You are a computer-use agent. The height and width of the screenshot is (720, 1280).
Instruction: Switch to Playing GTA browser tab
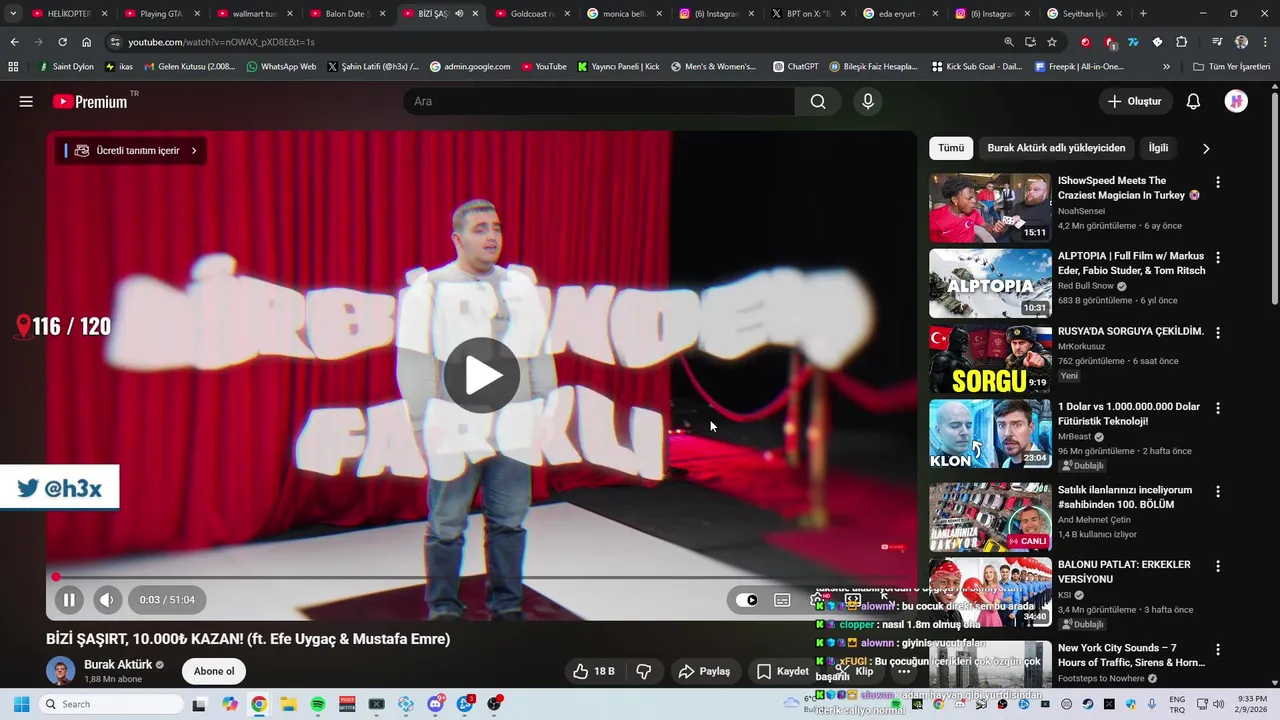[x=161, y=14]
